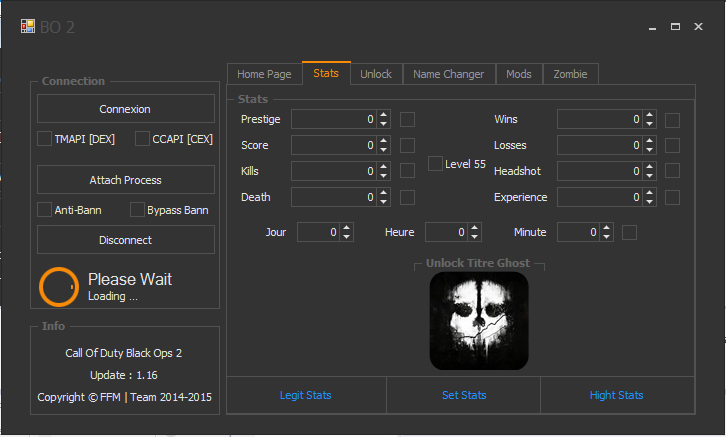Tick the checkbox next to Score
Image resolution: width=726 pixels, height=437 pixels.
(407, 145)
